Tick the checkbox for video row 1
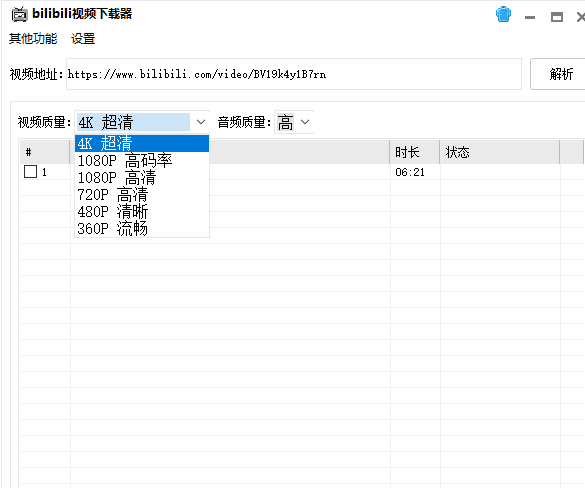The image size is (585, 488). [x=30, y=172]
